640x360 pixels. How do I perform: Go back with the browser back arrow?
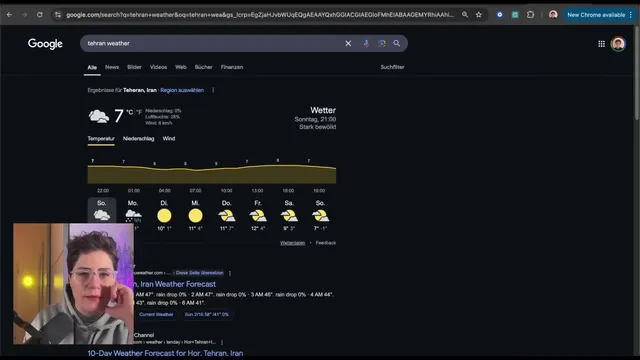click(x=9, y=15)
